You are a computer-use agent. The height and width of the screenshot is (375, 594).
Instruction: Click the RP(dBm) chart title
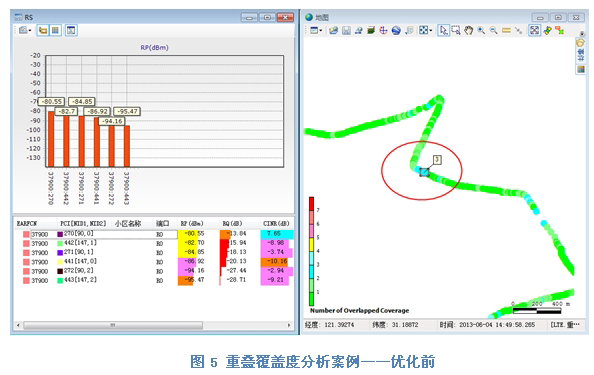click(x=154, y=47)
